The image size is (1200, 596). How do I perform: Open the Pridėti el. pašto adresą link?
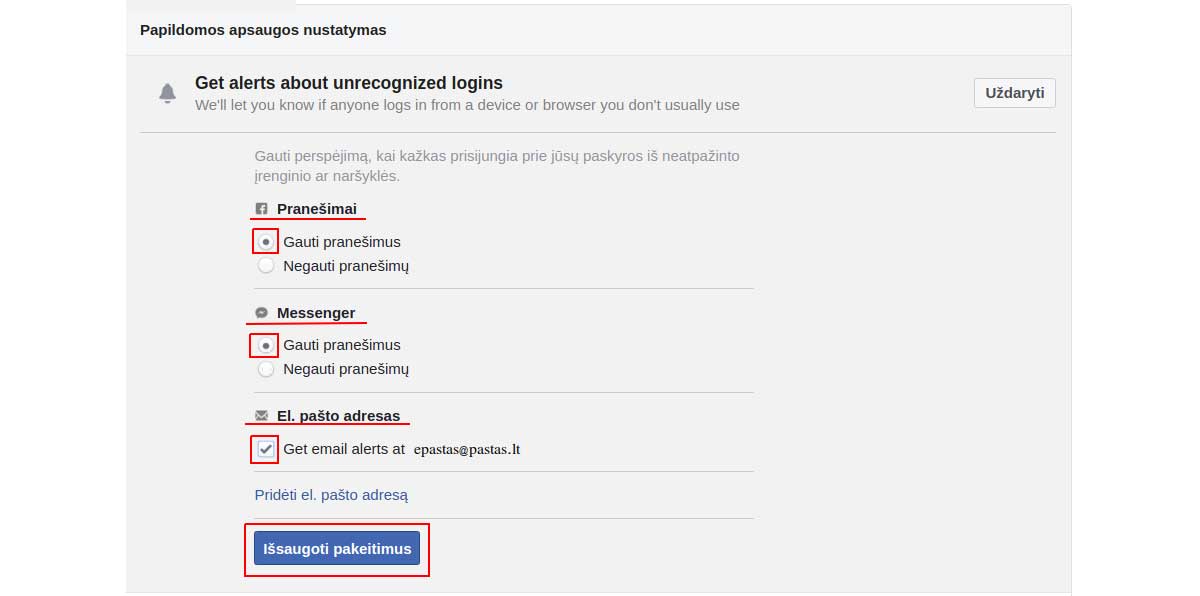(x=331, y=495)
